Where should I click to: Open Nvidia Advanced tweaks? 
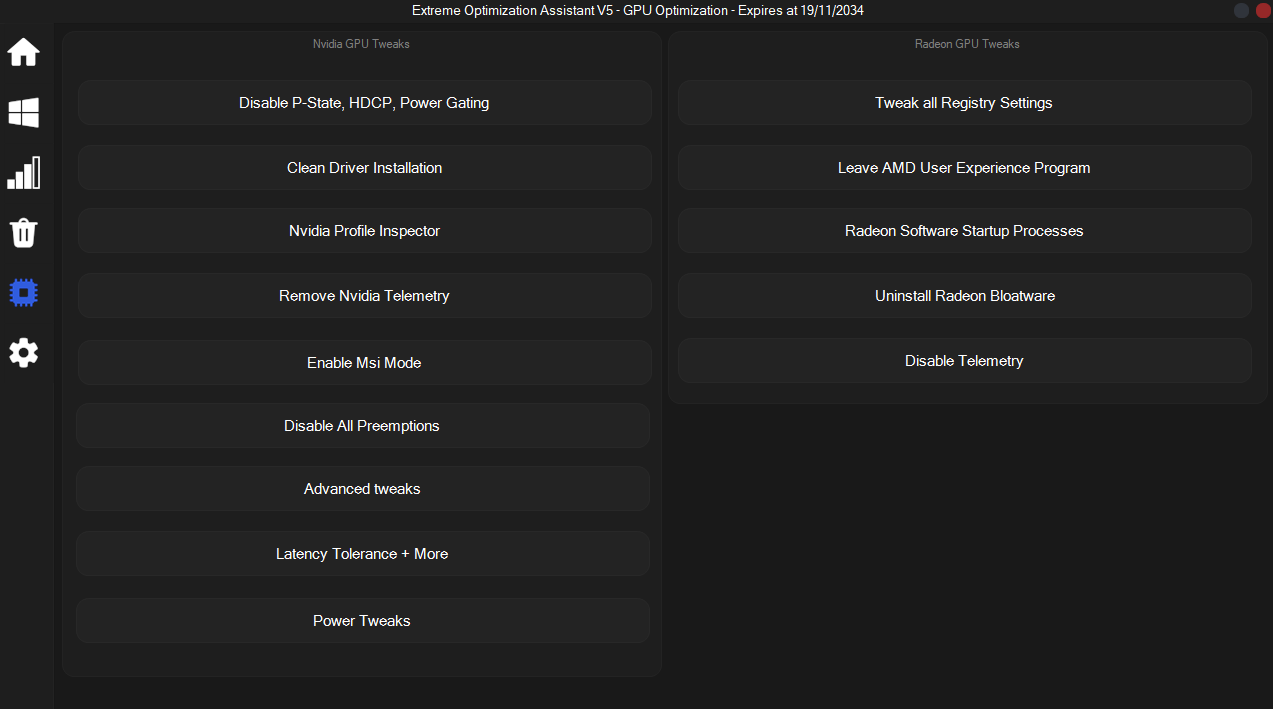pyautogui.click(x=362, y=489)
